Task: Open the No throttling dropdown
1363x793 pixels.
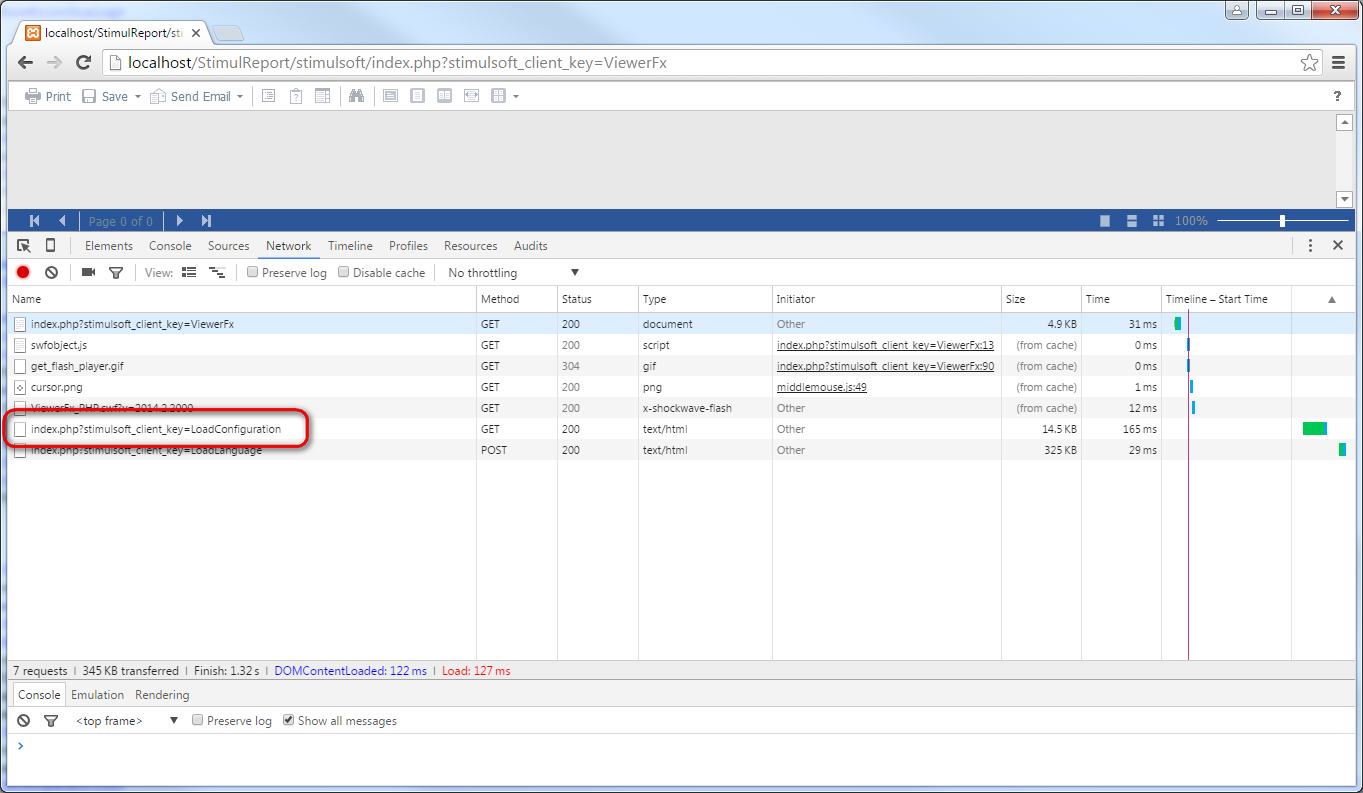Action: pos(513,272)
